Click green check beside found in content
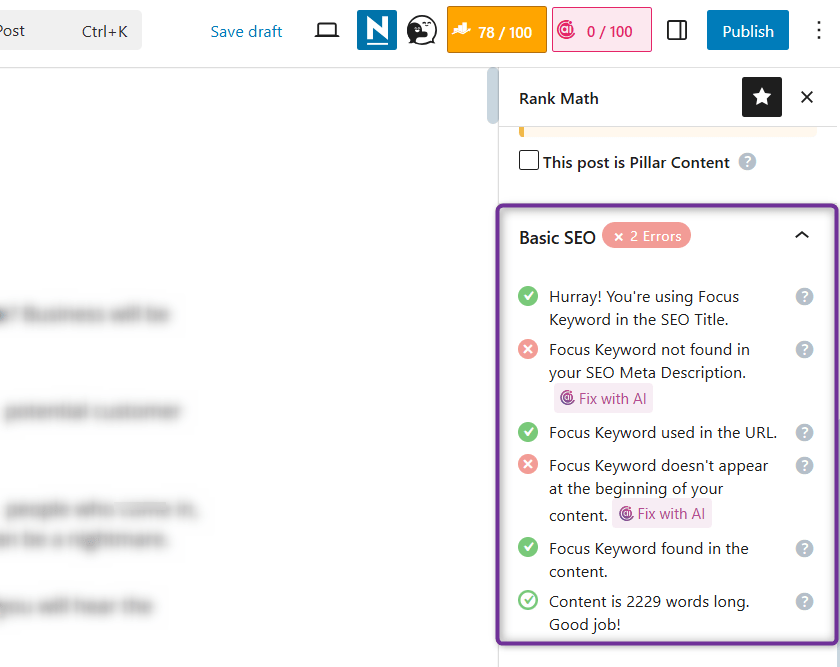840x667 pixels. [x=528, y=547]
